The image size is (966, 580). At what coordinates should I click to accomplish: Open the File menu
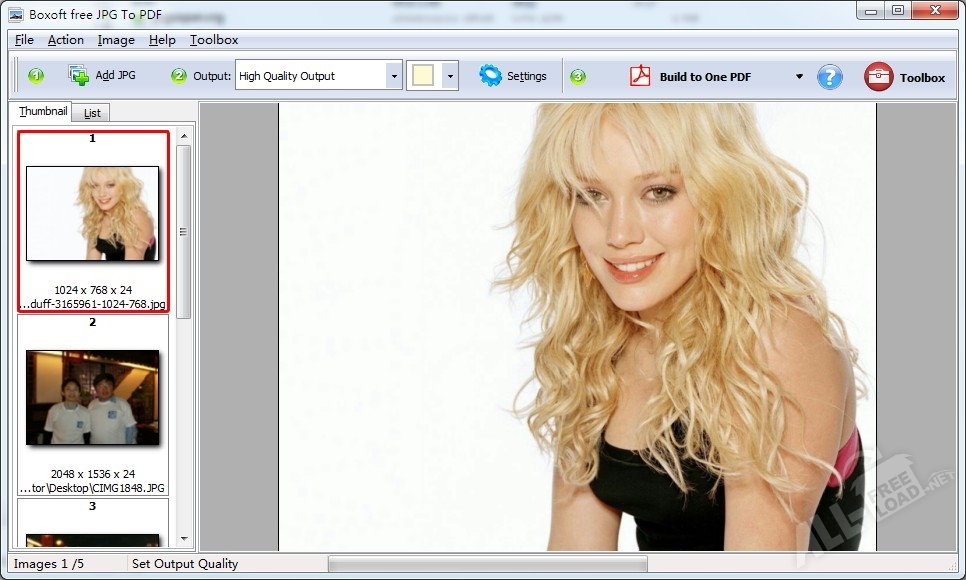coord(24,40)
